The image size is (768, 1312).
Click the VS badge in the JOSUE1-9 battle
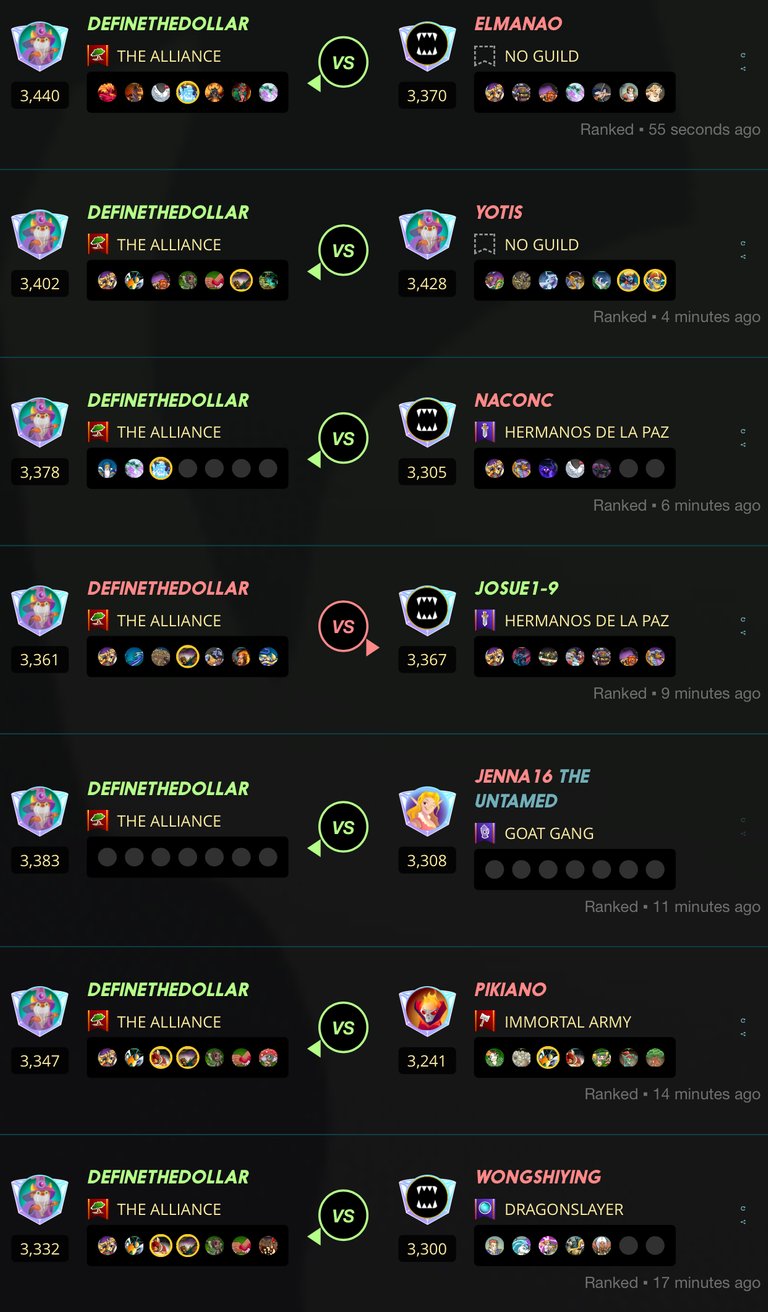(343, 627)
